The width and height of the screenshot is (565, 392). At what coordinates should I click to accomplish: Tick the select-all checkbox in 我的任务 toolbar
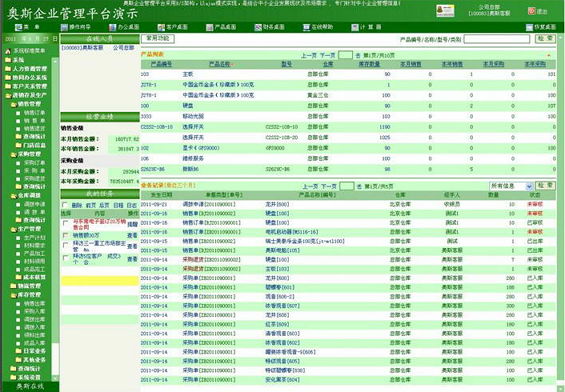(x=65, y=205)
